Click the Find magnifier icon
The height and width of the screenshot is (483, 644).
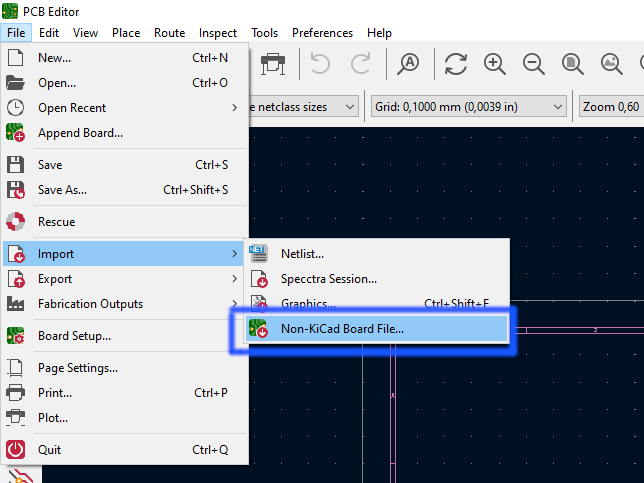408,64
